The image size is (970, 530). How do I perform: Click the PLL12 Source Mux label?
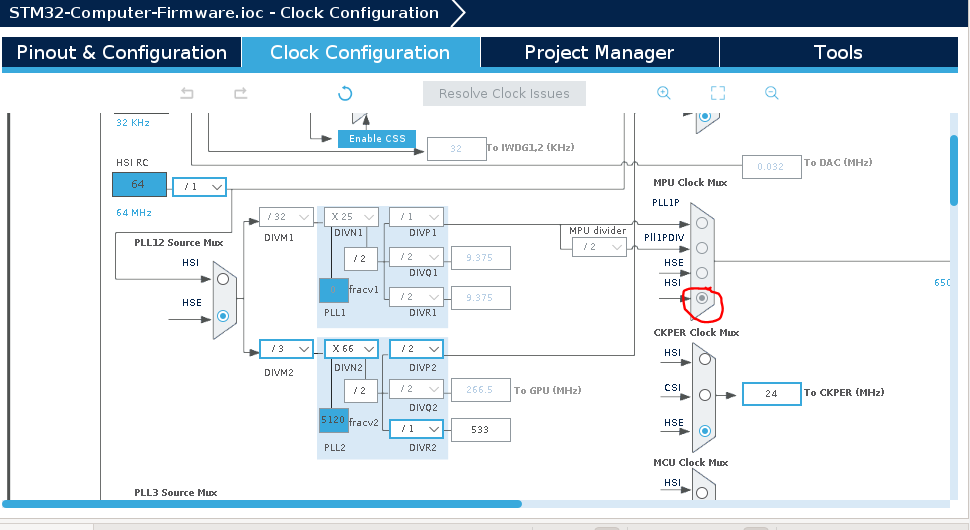pos(179,242)
